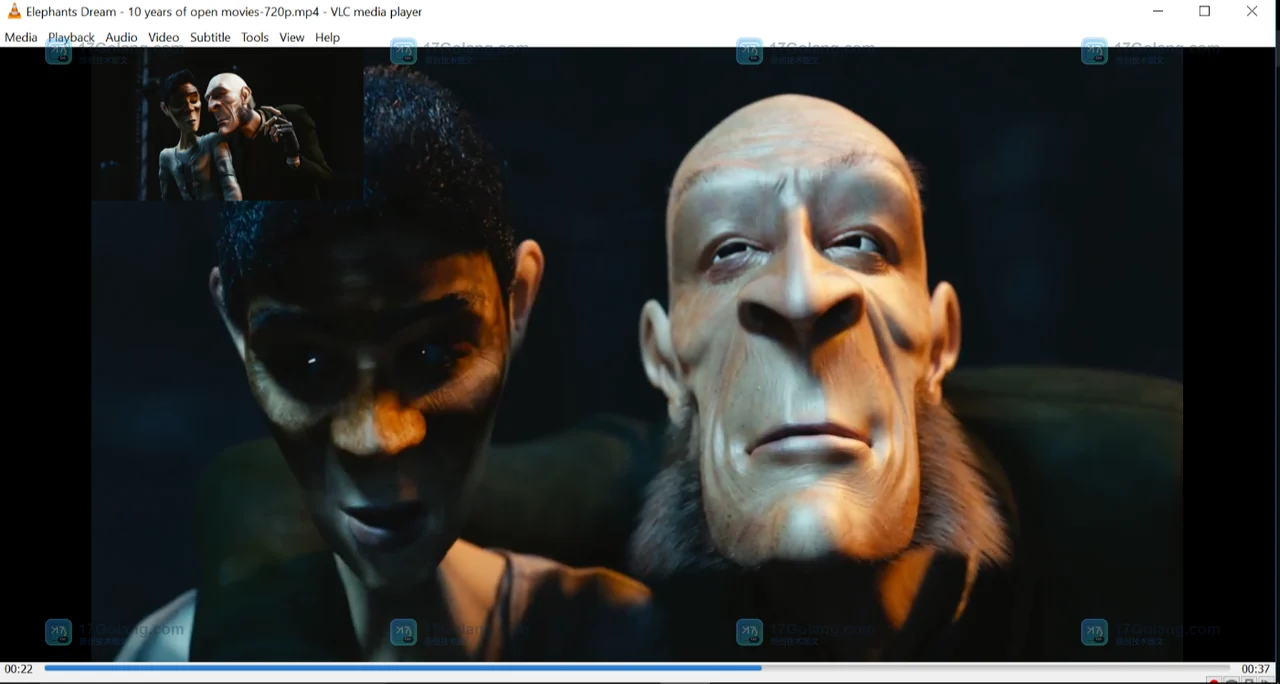The width and height of the screenshot is (1280, 684).
Task: Minimize the VLC window
Action: coord(1158,12)
